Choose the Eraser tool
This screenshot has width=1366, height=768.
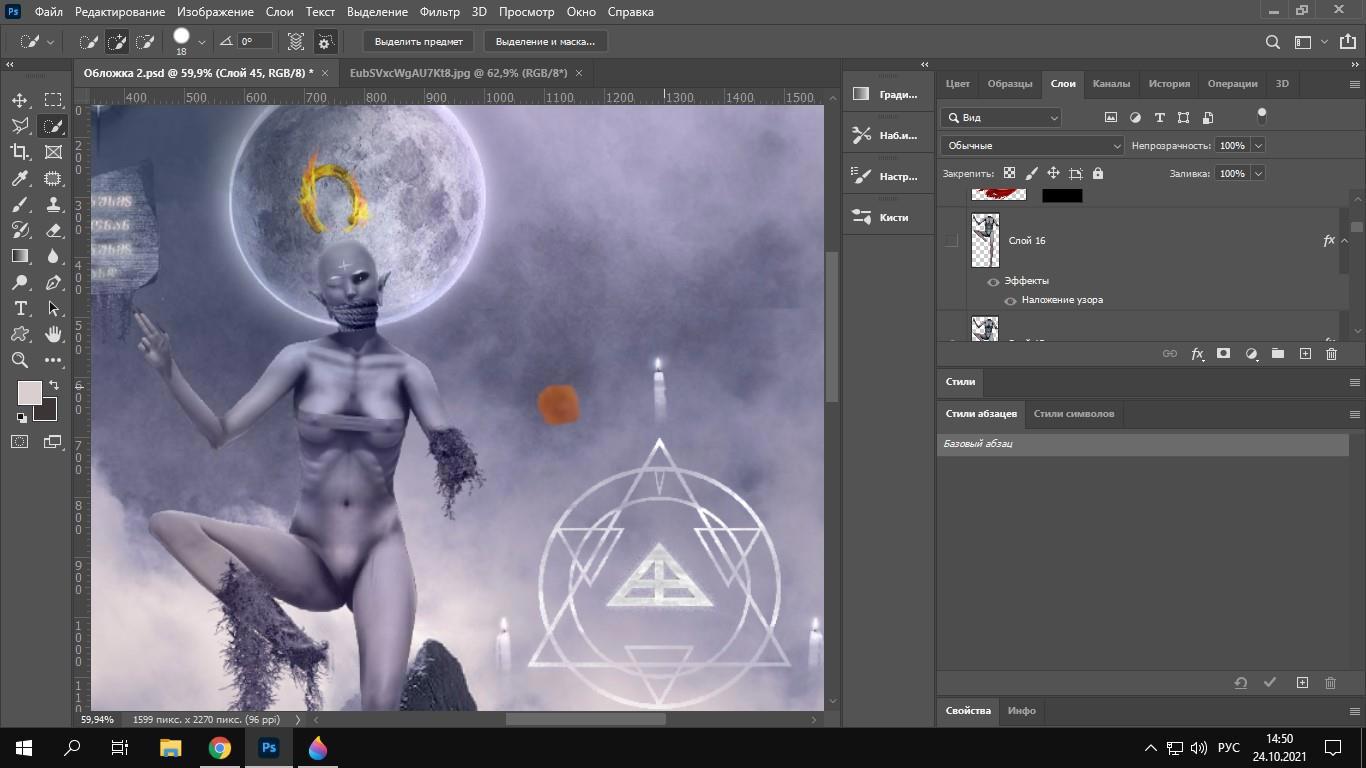click(54, 230)
